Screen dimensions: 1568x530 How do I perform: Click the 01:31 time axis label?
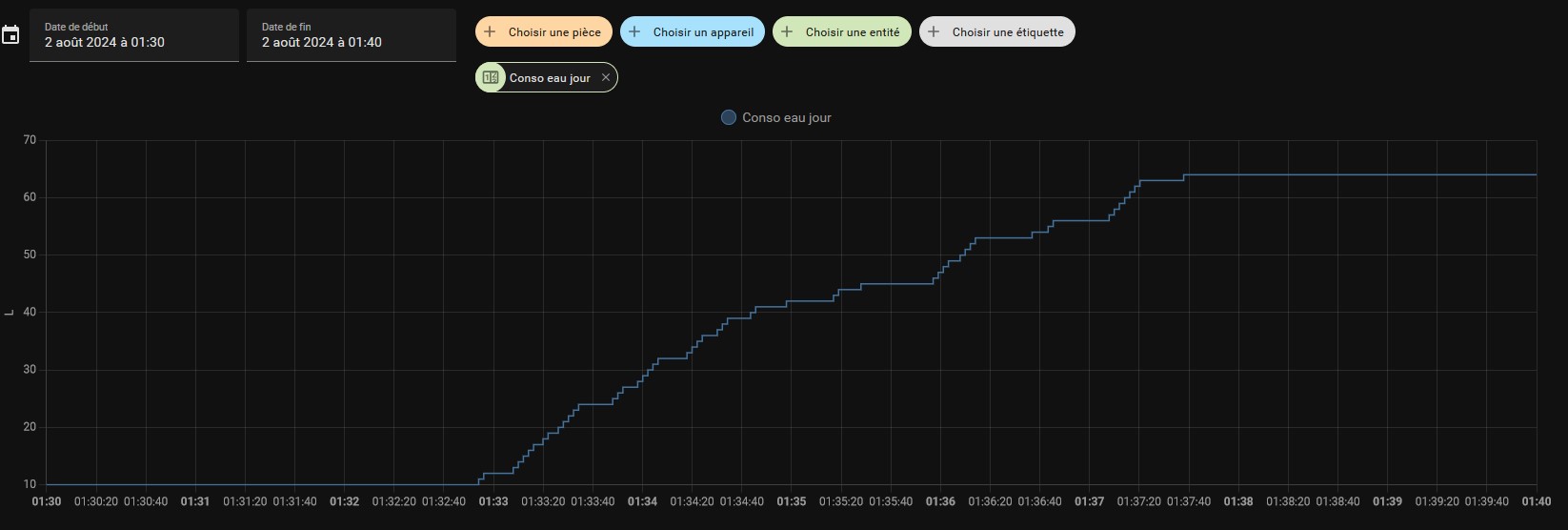coord(195,501)
